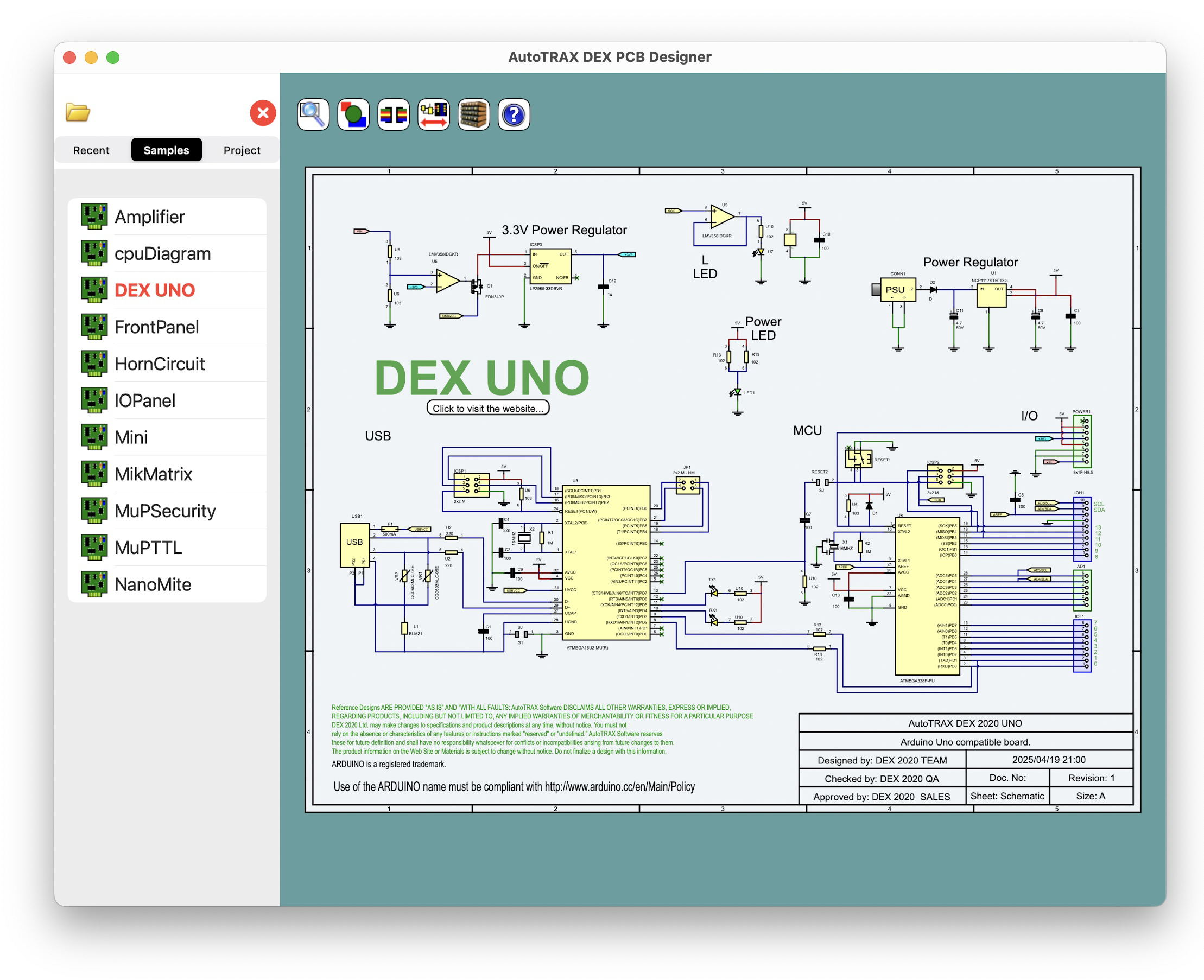Click the 'Approved by: DEX 2020 SALES' cell

tap(882, 796)
